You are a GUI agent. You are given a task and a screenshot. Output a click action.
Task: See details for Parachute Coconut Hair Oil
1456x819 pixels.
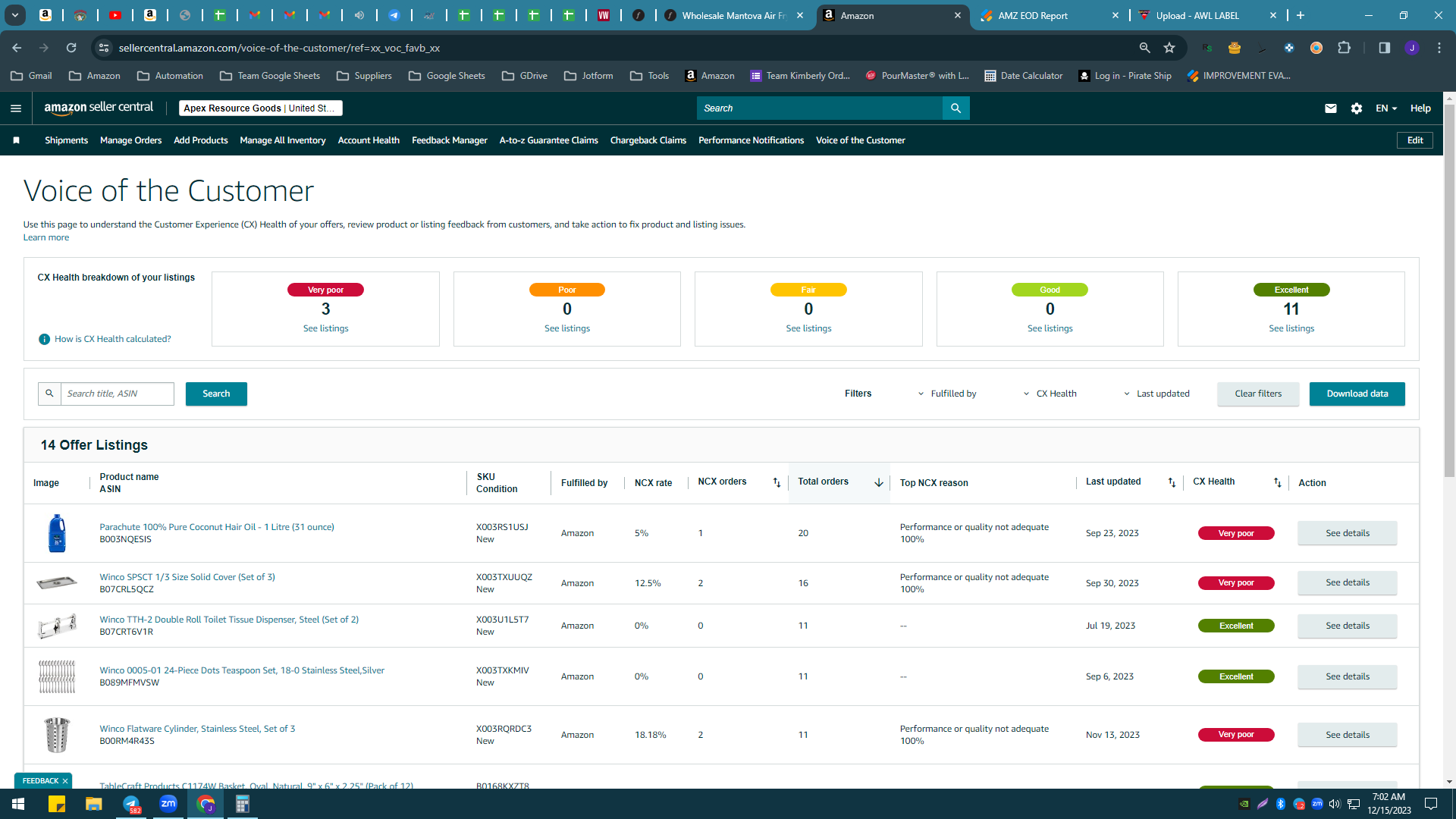(1347, 533)
